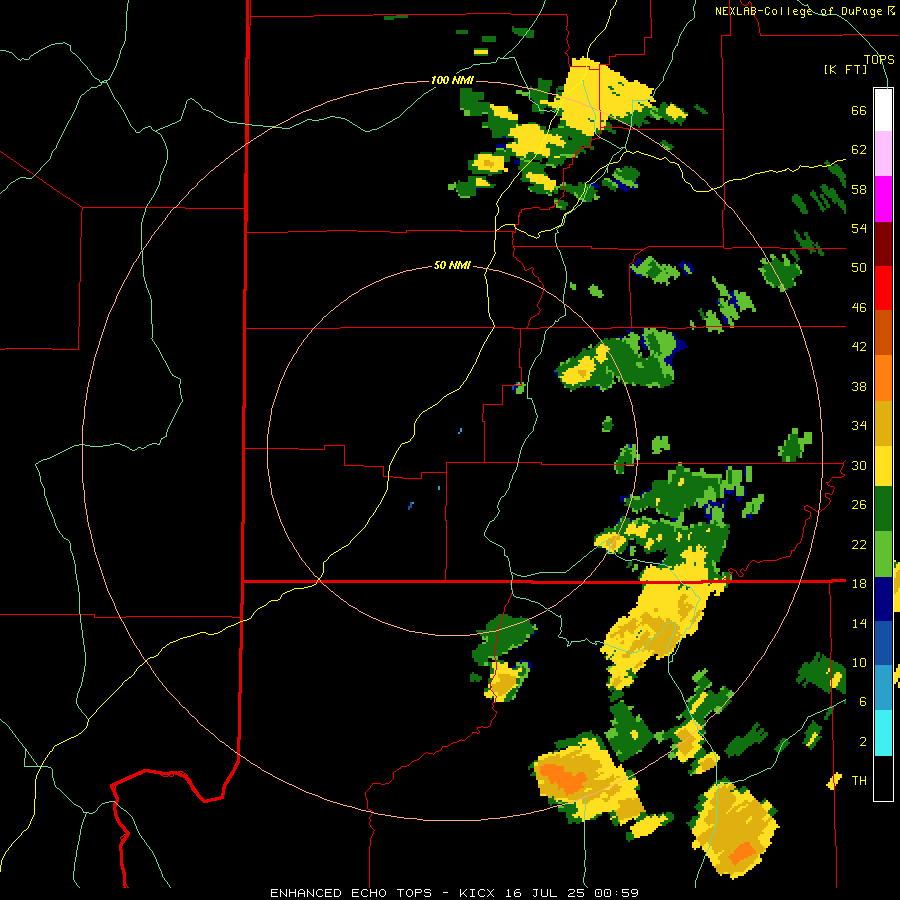Image resolution: width=900 pixels, height=900 pixels.
Task: Click the 18 value on the legend
Action: [x=859, y=583]
